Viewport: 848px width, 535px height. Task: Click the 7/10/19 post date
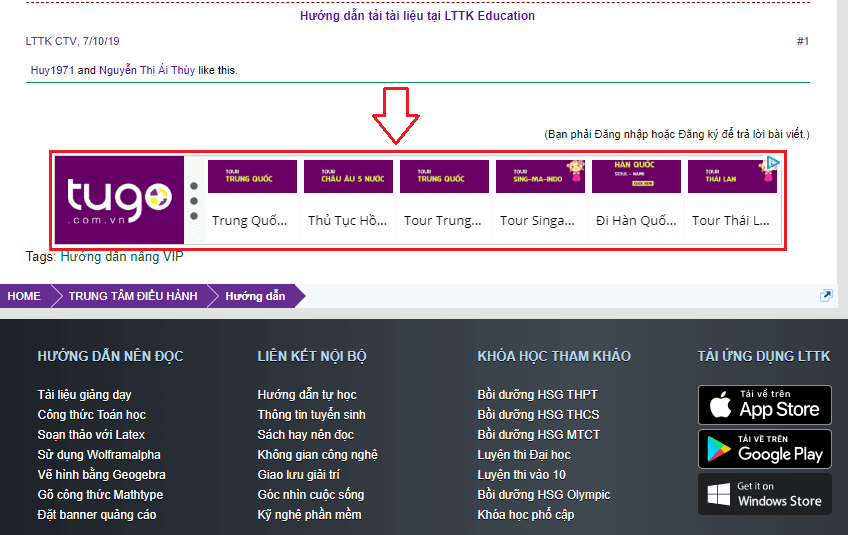pyautogui.click(x=101, y=41)
